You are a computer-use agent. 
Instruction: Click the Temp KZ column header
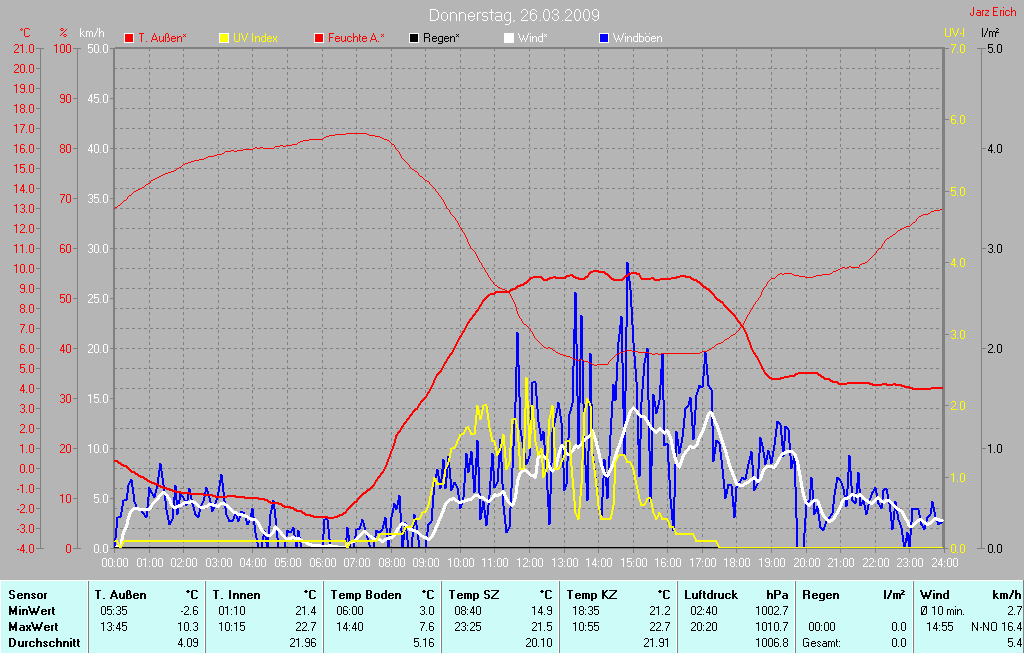click(591, 595)
